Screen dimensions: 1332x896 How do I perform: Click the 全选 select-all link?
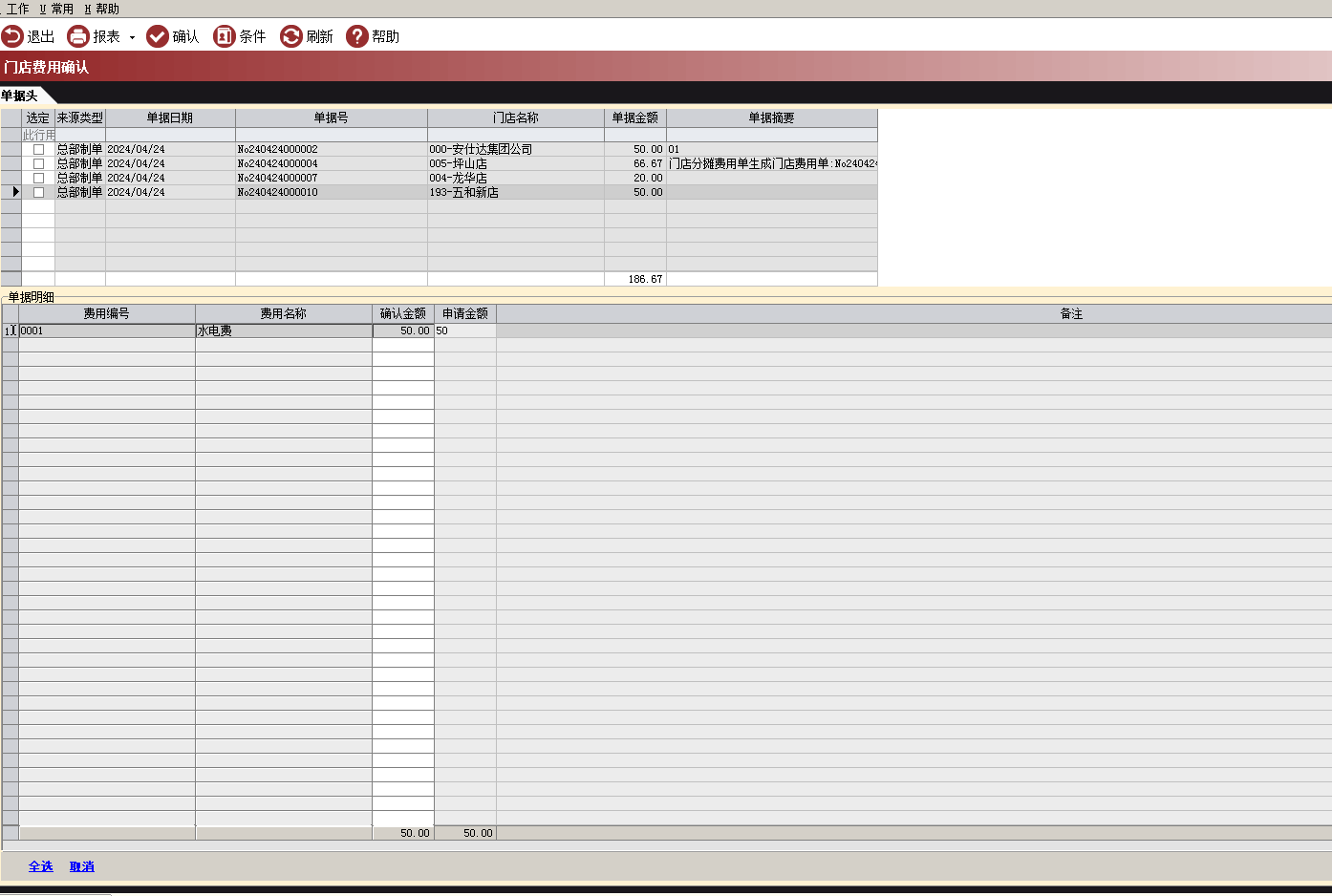click(41, 866)
